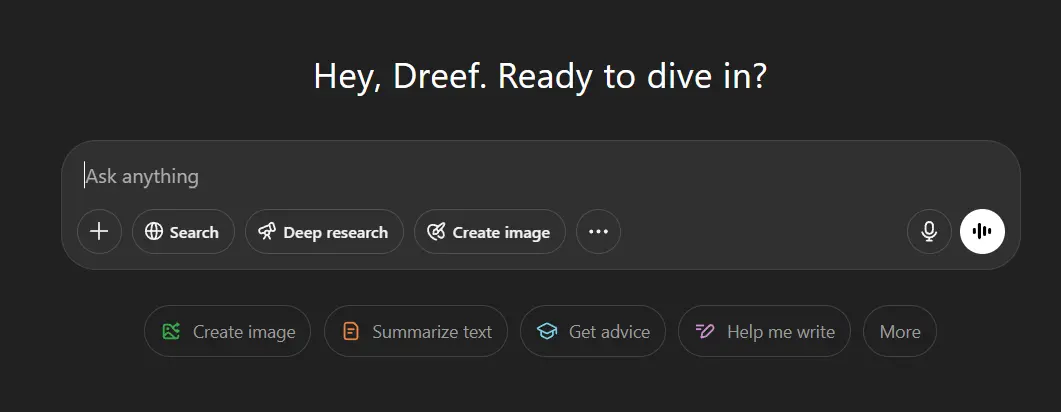This screenshot has width=1061, height=412.
Task: Select the Get advice suggestion label
Action: click(x=610, y=332)
